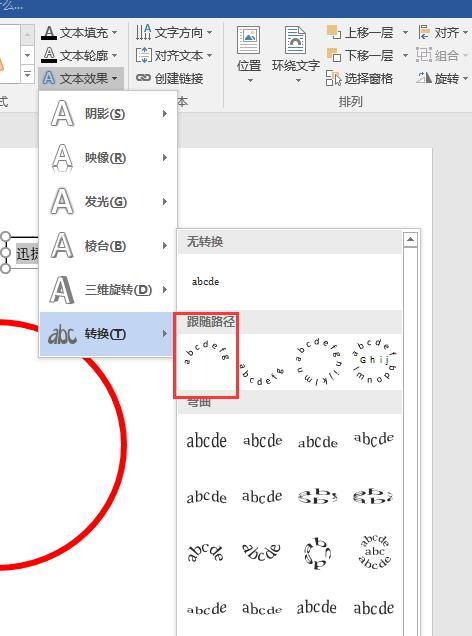Click the 文本效果 text effects button
The image size is (472, 636).
click(x=80, y=78)
